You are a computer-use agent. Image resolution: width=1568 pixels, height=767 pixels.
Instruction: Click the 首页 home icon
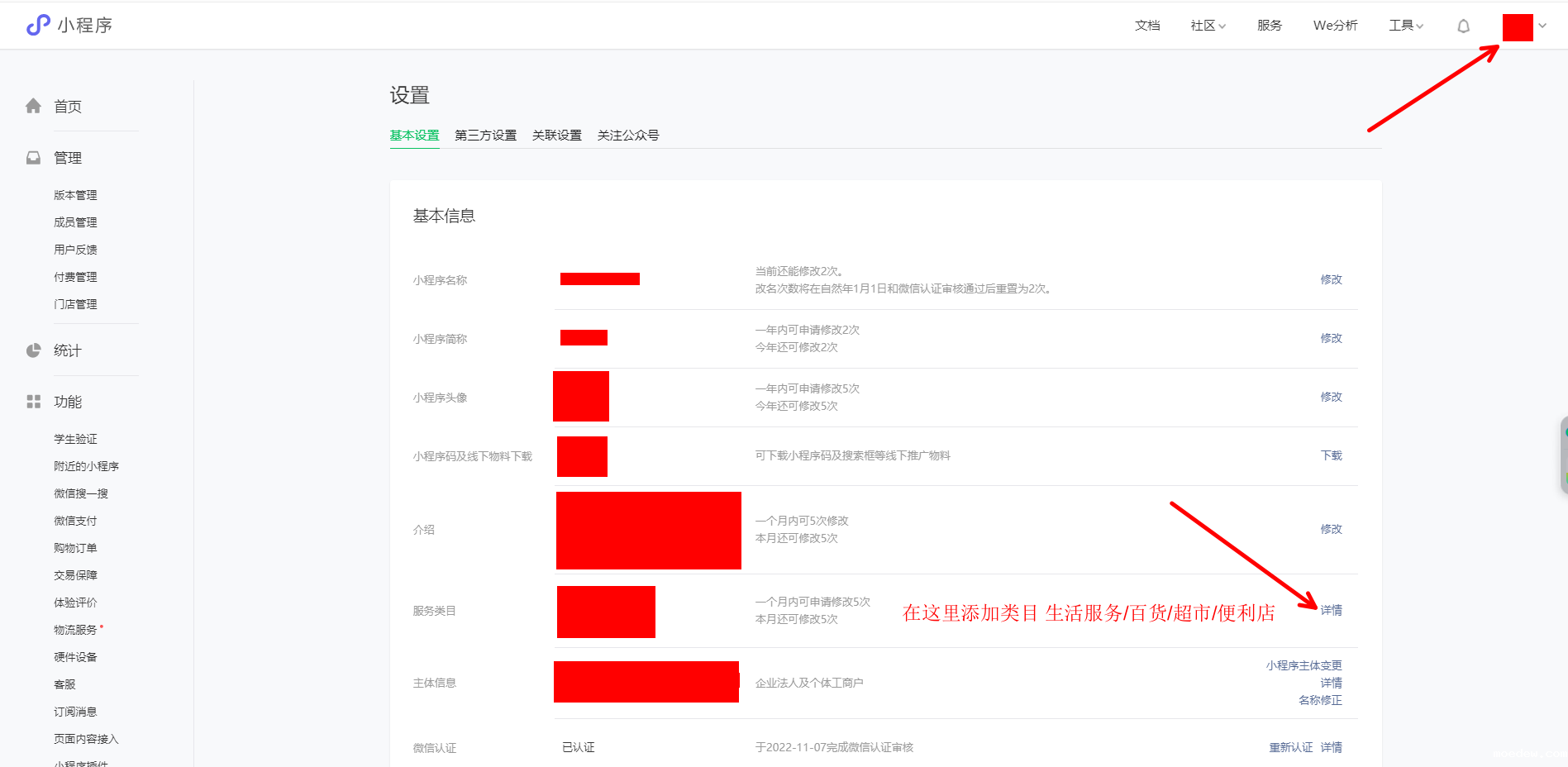coord(33,106)
